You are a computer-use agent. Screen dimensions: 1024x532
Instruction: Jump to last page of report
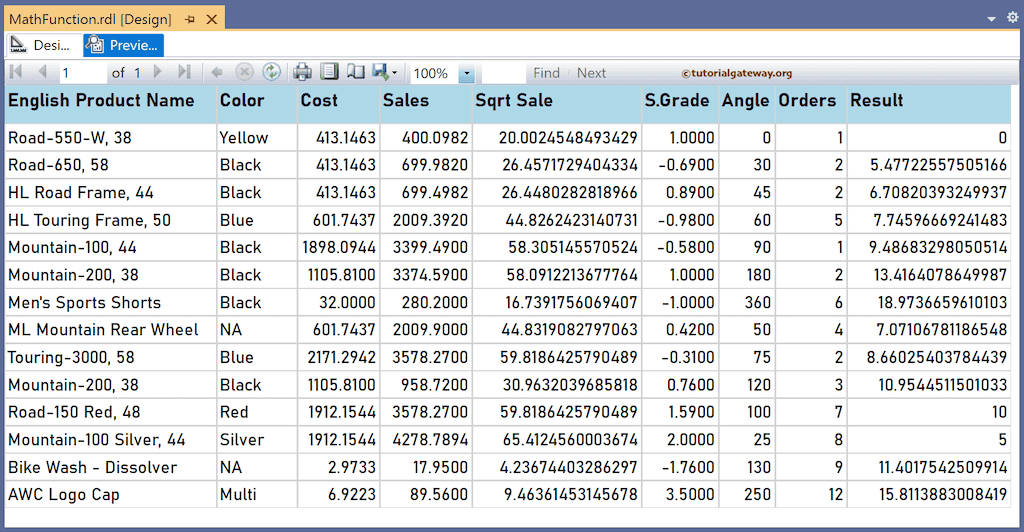tap(184, 72)
